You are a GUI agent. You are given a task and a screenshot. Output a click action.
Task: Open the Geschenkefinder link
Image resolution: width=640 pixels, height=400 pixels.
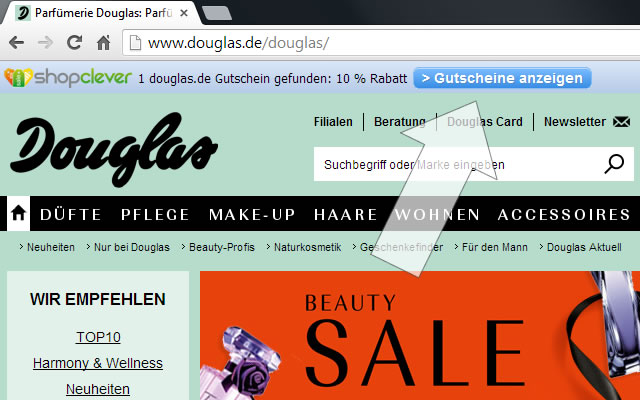point(401,247)
